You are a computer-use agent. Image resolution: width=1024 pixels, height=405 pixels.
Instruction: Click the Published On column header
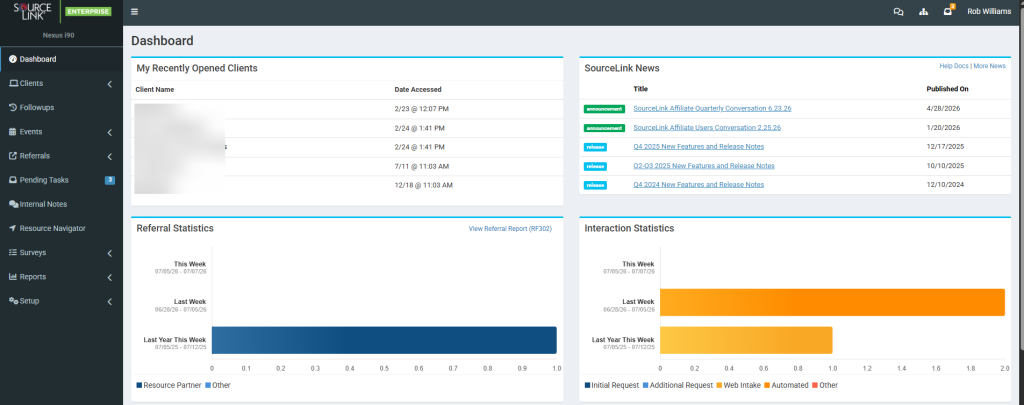pos(948,89)
